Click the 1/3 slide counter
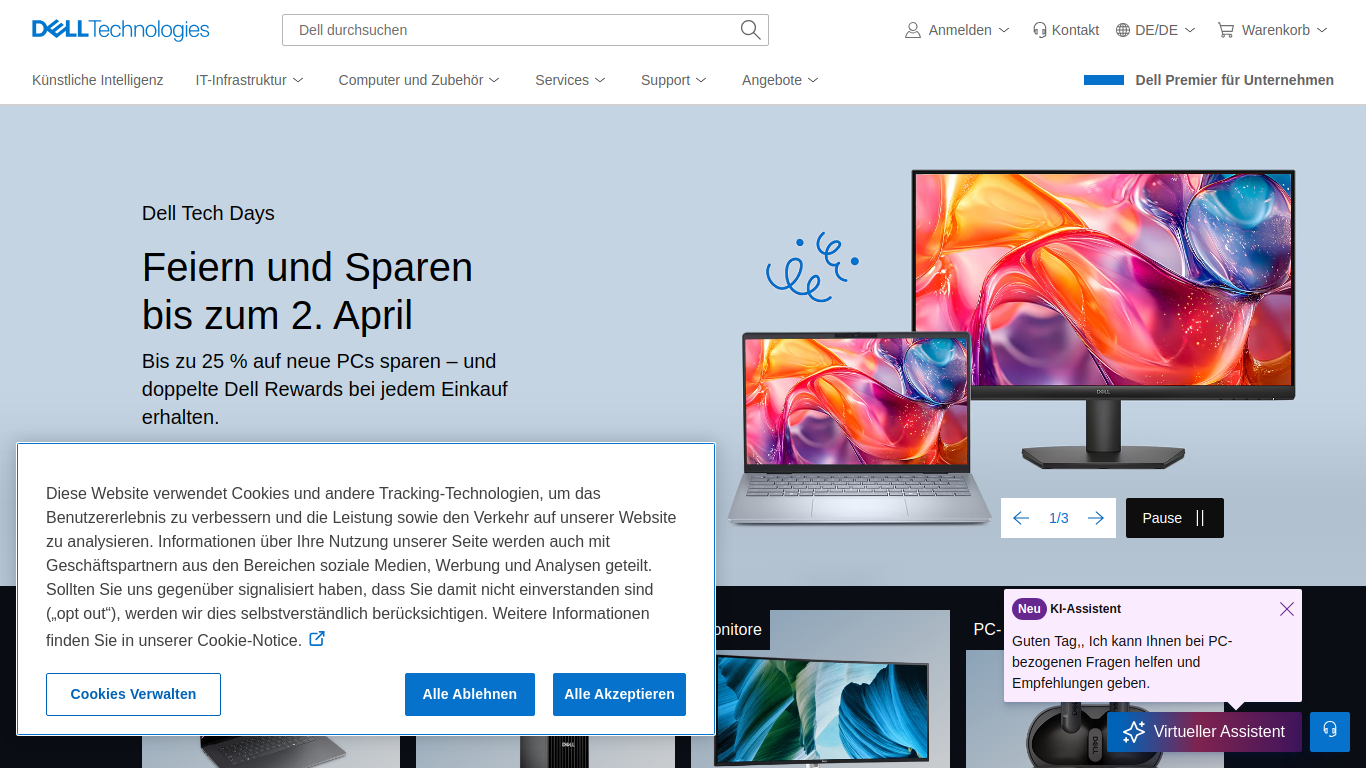 click(x=1059, y=518)
